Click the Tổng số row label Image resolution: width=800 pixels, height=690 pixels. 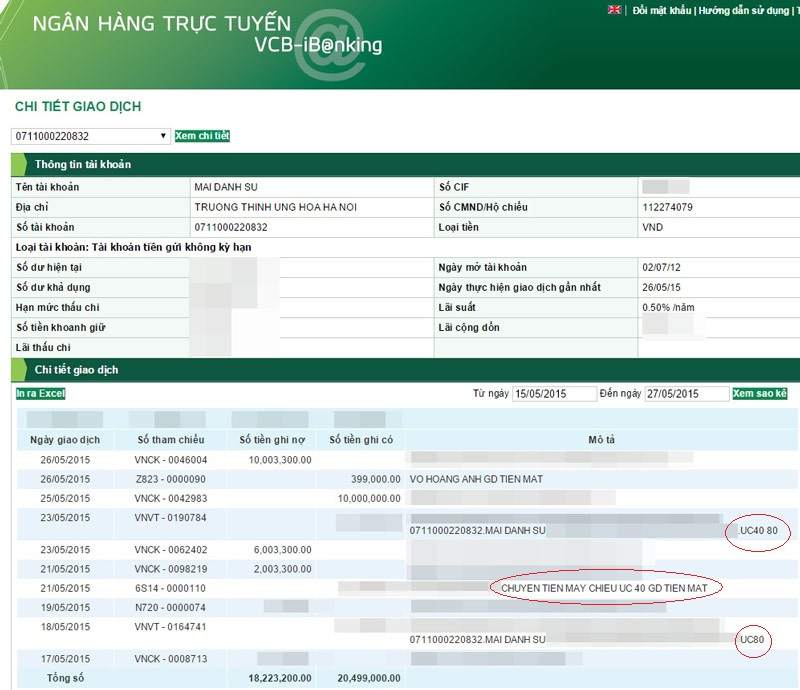pos(65,678)
